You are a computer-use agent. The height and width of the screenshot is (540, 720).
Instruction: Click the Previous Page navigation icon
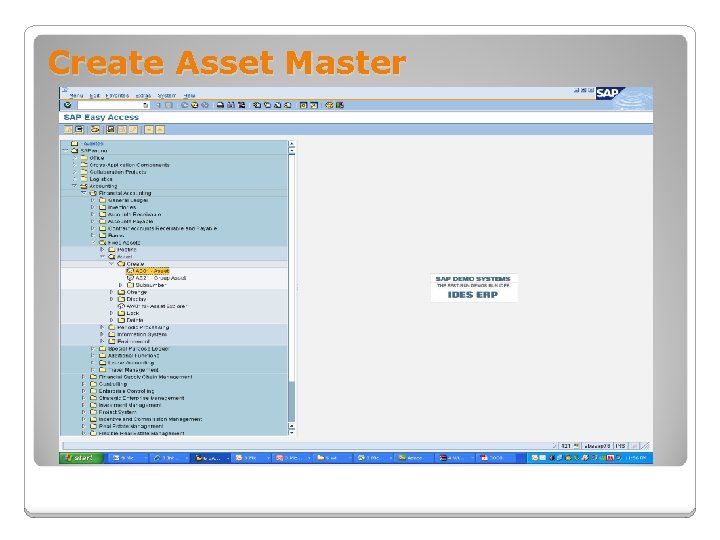(267, 105)
